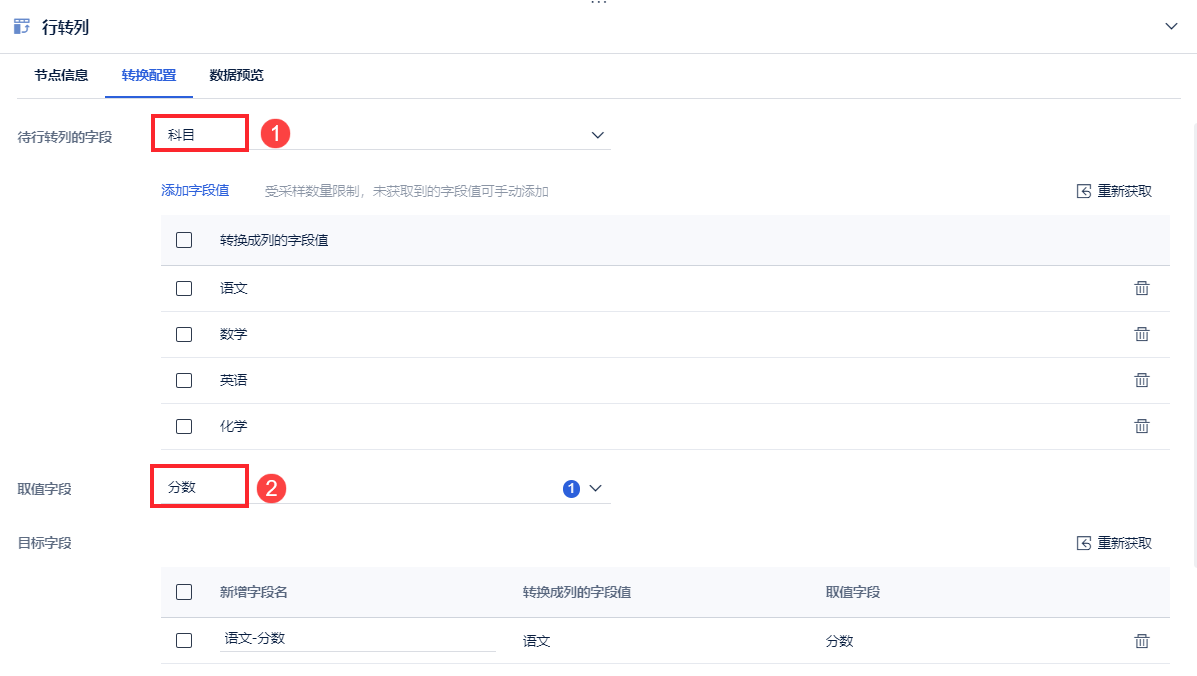This screenshot has height=676, width=1197.
Task: Click the 行转列 node icon in header
Action: 21,27
